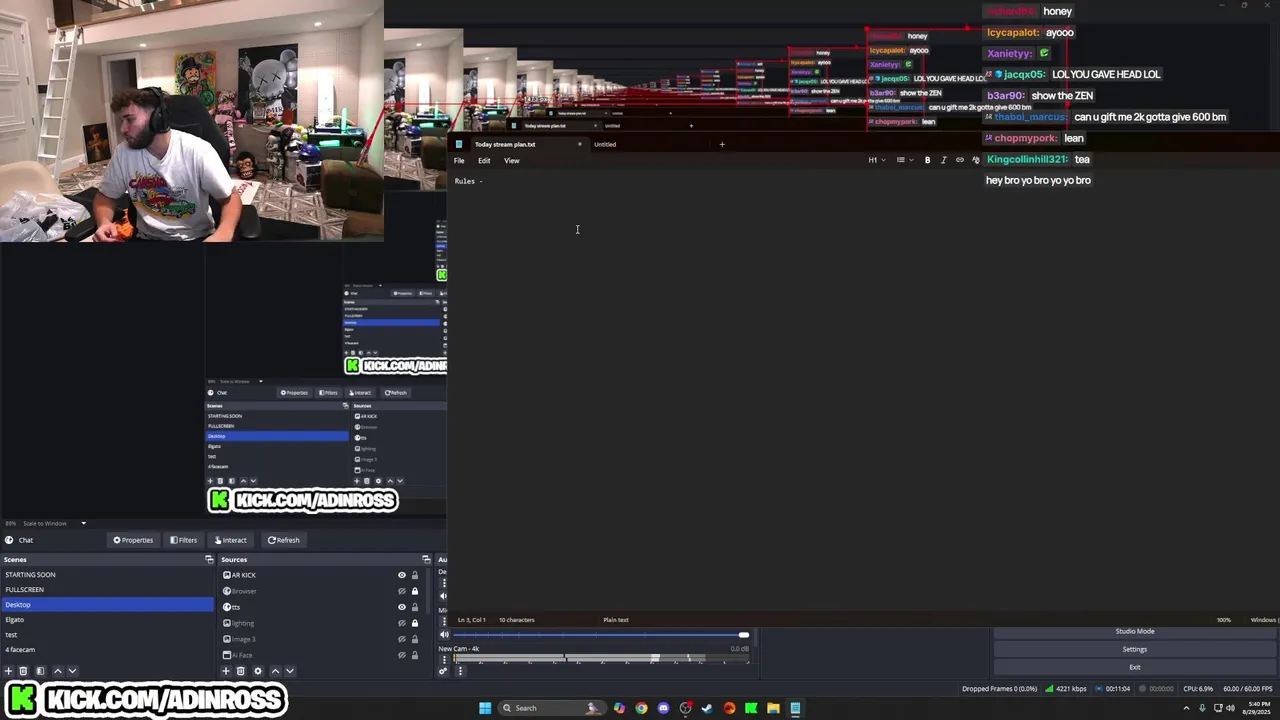Open source Filters button
1280x720 pixels.
click(184, 540)
